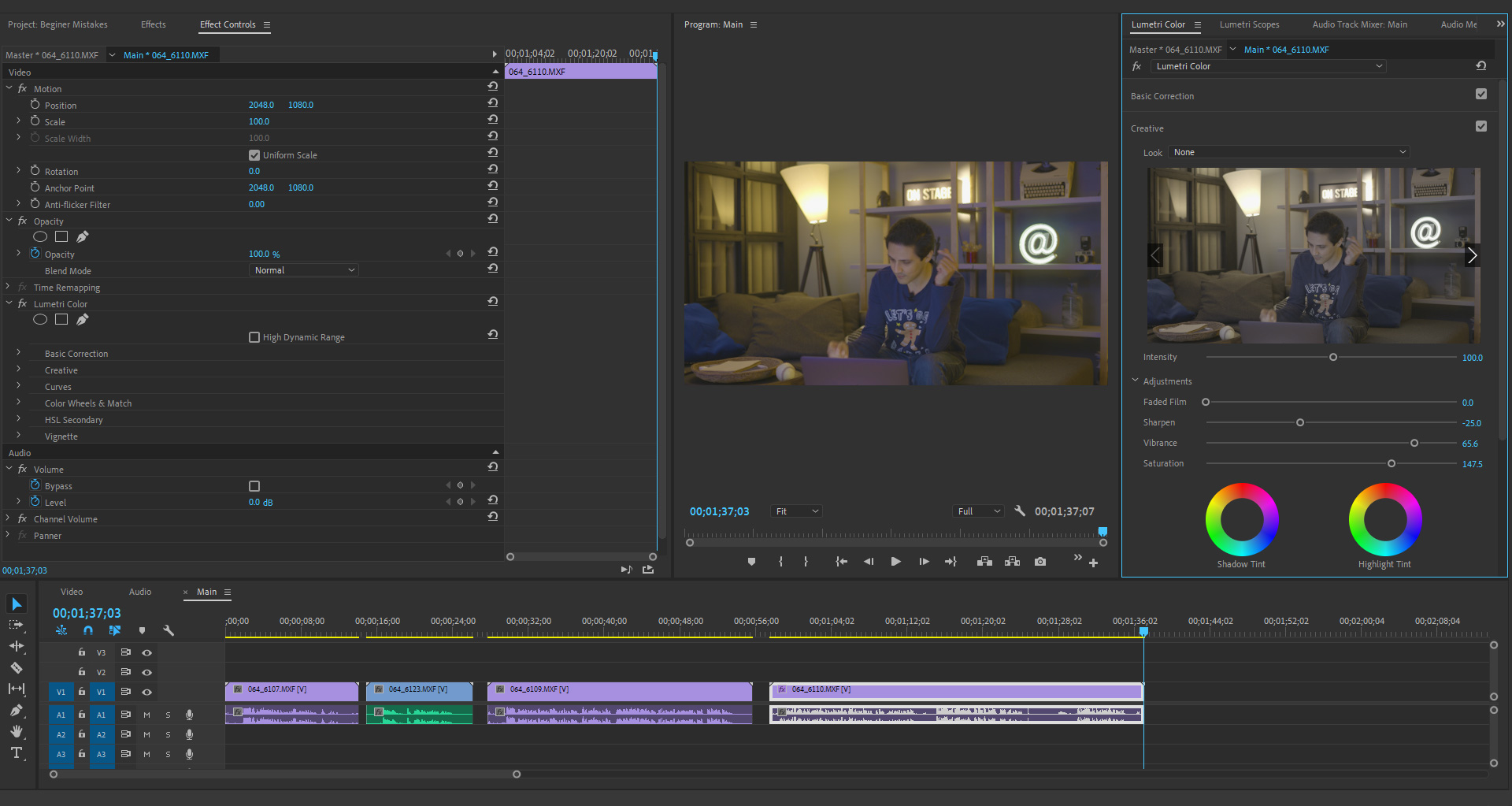Toggle Linked Selection in timeline
The image size is (1512, 806).
pos(115,630)
